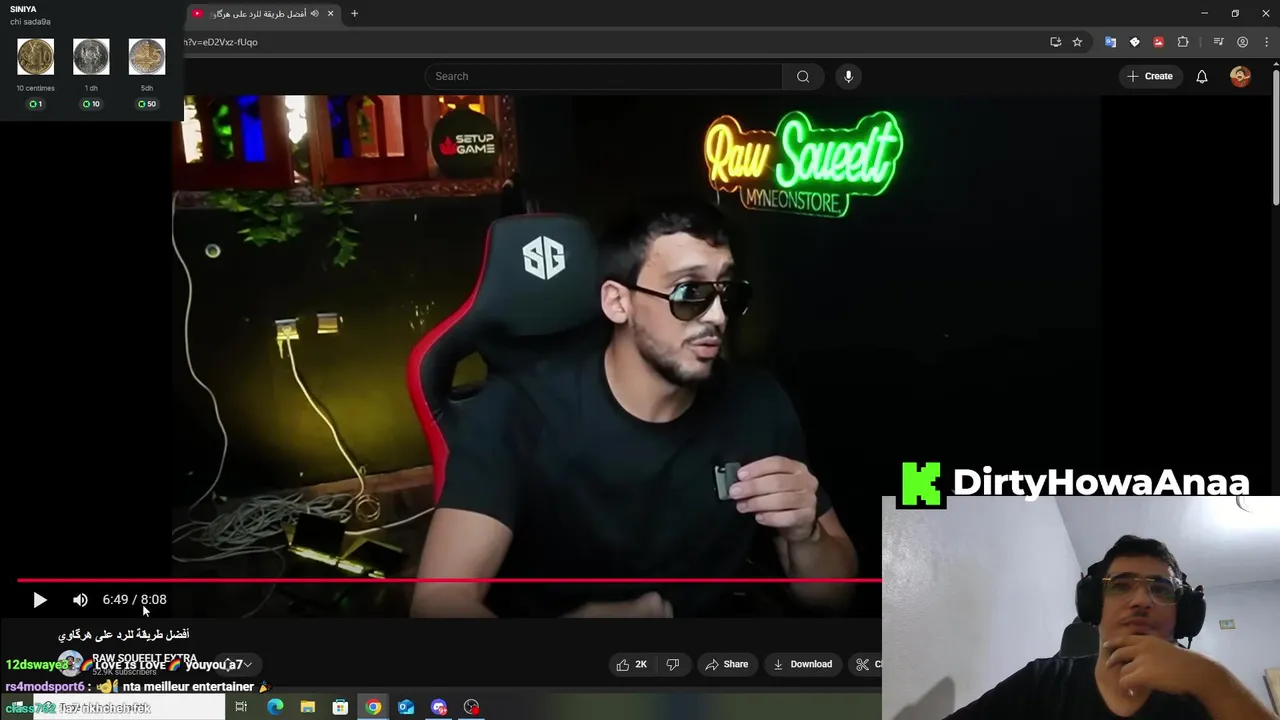Switch to Chrome on the taskbar

[373, 707]
